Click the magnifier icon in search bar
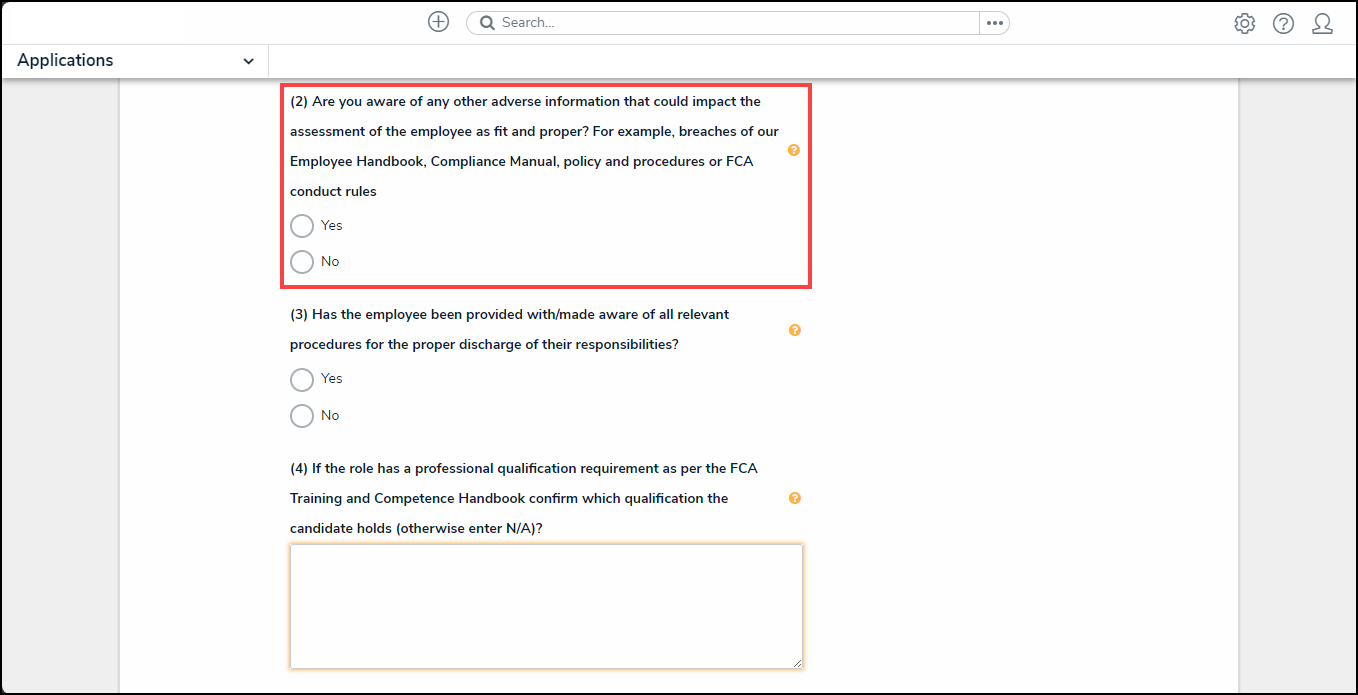The image size is (1358, 695). 488,23
